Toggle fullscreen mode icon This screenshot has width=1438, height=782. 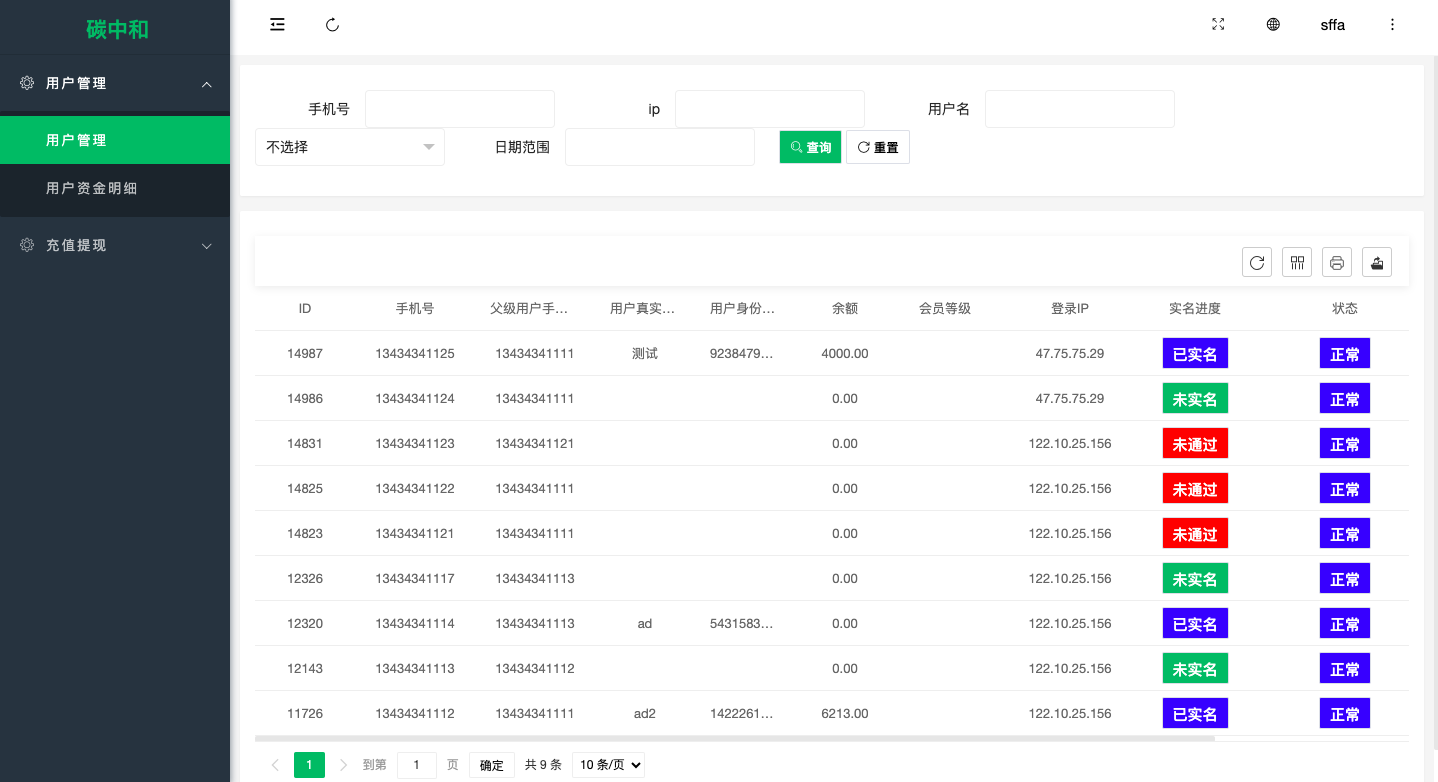click(1218, 25)
